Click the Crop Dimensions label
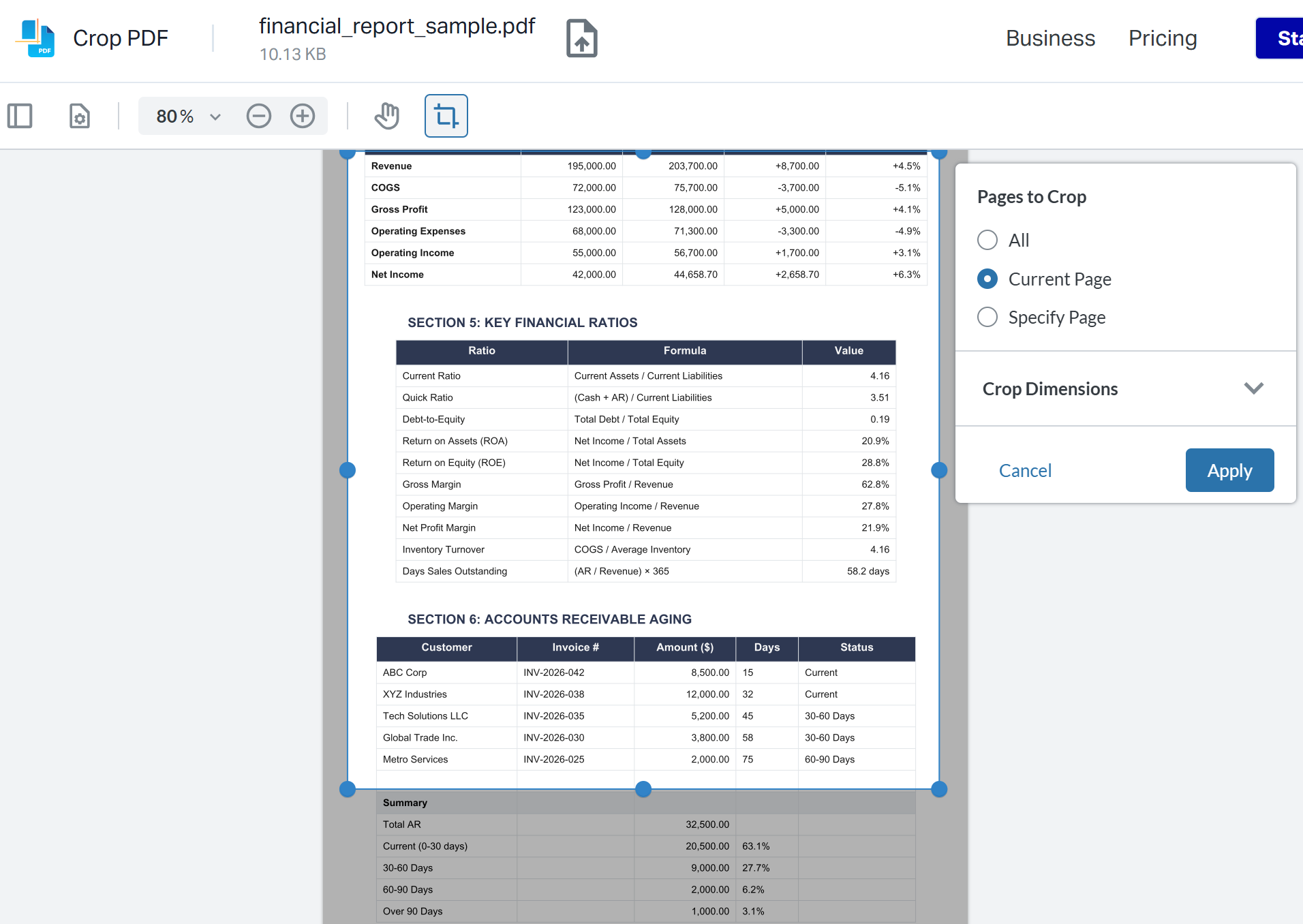The image size is (1303, 924). [1050, 389]
